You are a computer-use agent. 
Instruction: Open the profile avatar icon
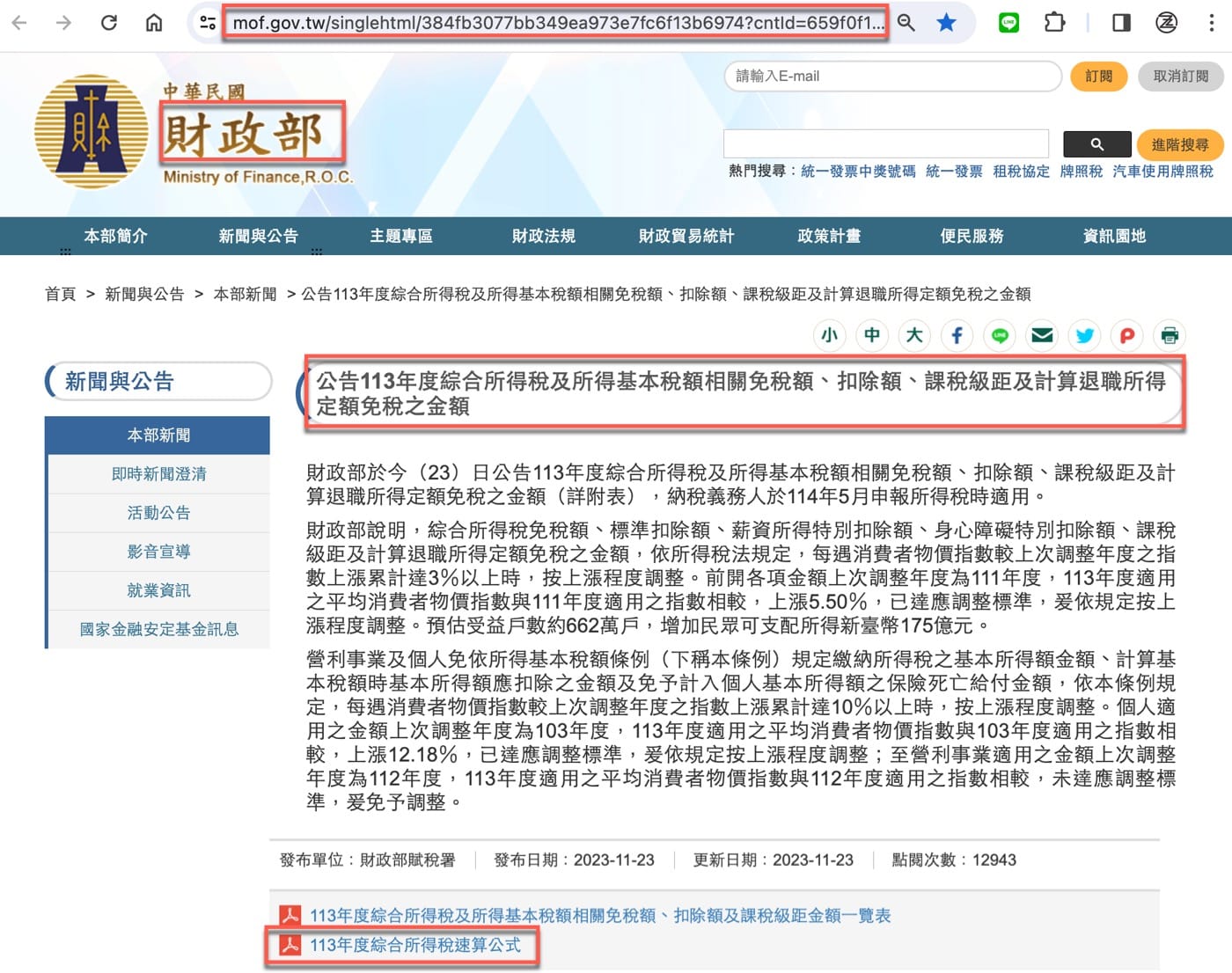[1167, 23]
